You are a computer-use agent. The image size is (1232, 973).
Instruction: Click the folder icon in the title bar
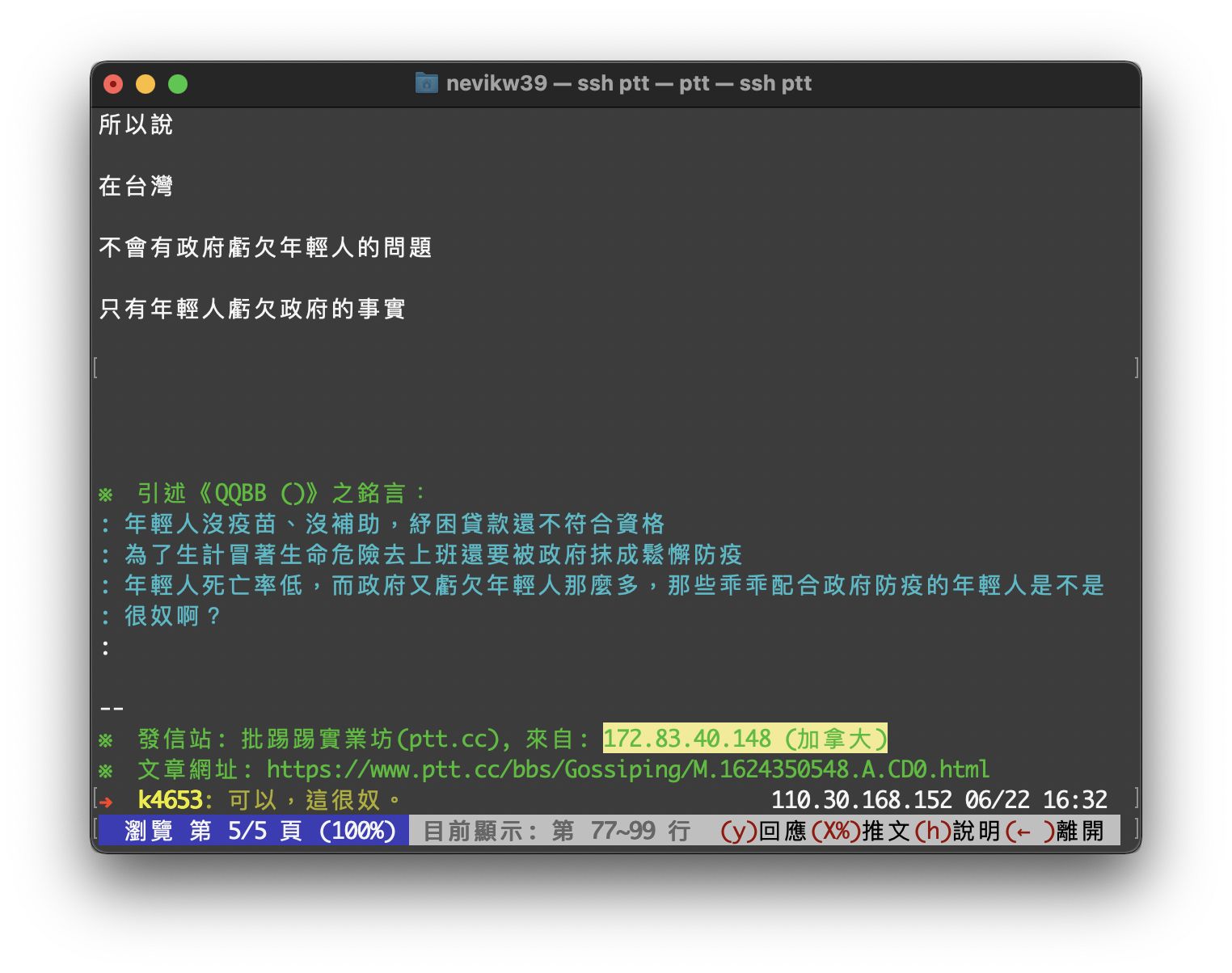[426, 83]
